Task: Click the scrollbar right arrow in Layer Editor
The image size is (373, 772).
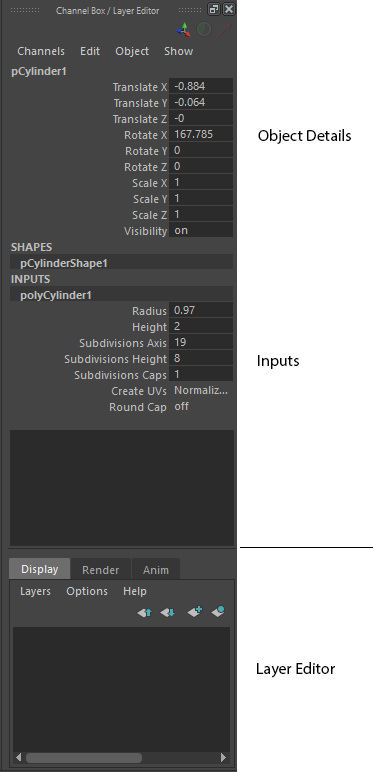Action: click(x=223, y=757)
